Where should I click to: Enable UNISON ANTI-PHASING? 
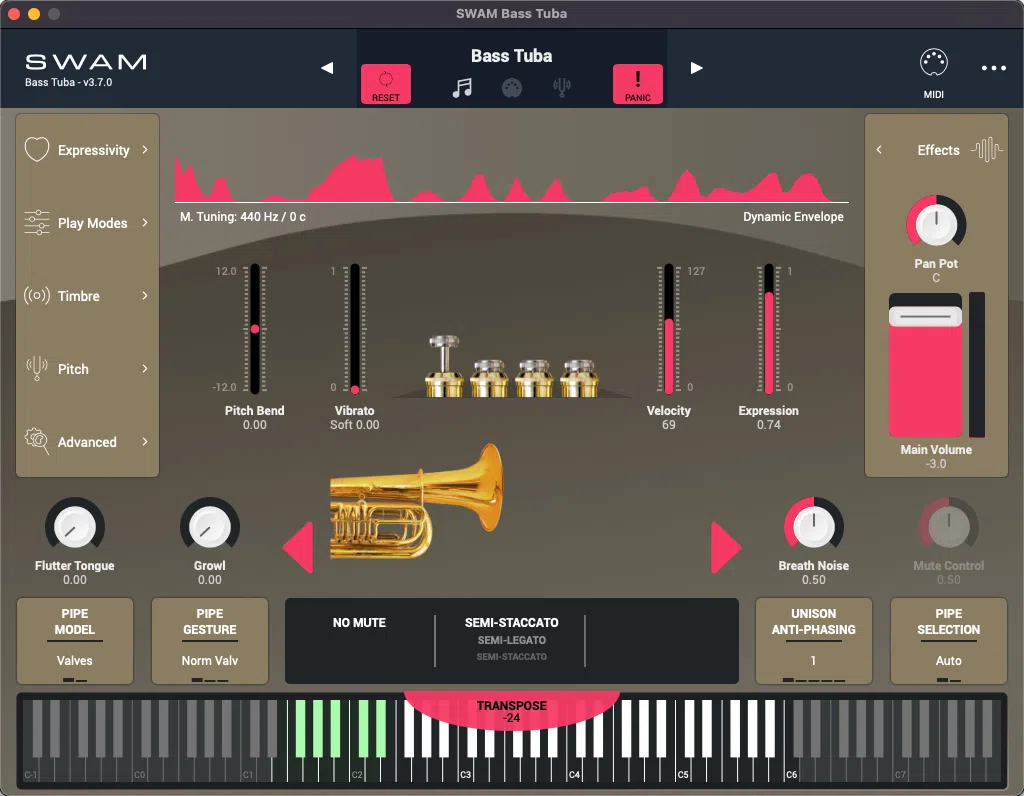click(x=813, y=641)
